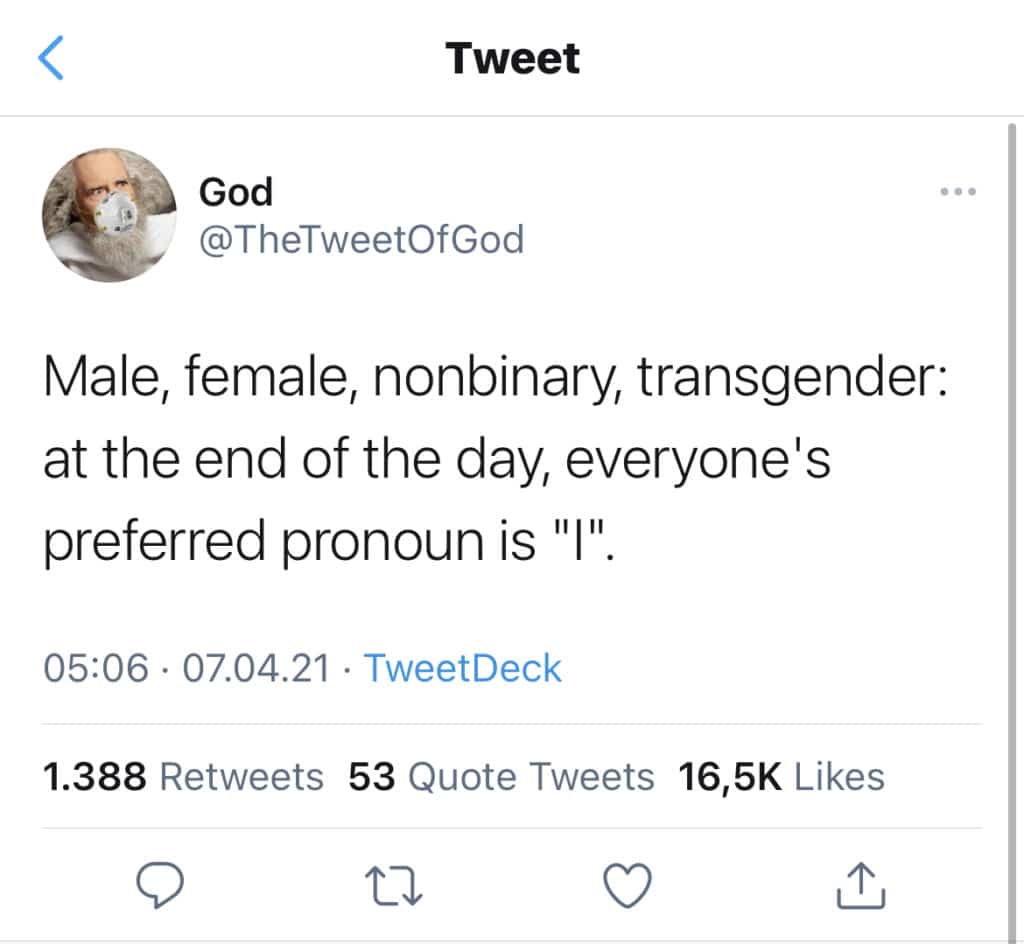Screen dimensions: 1024x944
Task: Go back using the blue arrow
Action: coord(51,58)
